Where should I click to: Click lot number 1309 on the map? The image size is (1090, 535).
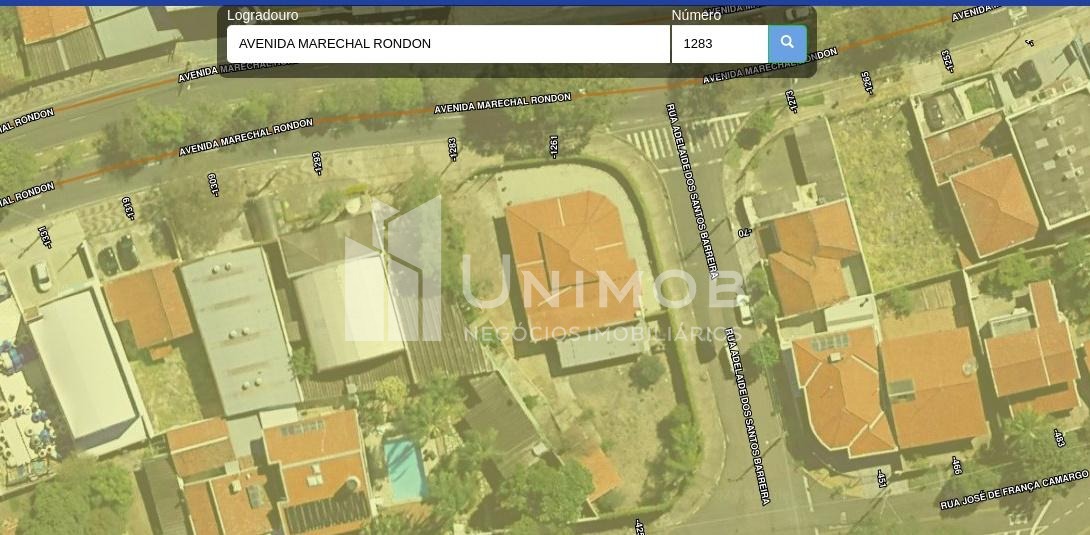pyautogui.click(x=213, y=184)
